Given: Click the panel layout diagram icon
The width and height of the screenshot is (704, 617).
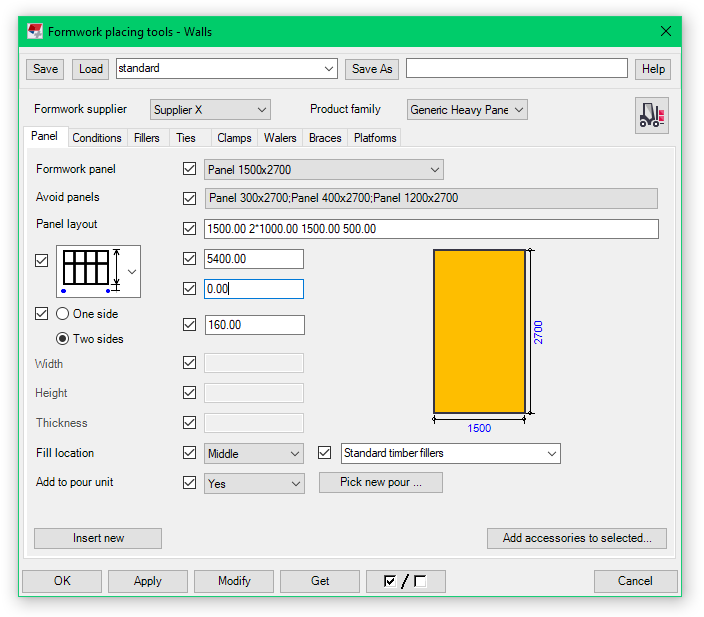Looking at the screenshot, I should (90, 270).
